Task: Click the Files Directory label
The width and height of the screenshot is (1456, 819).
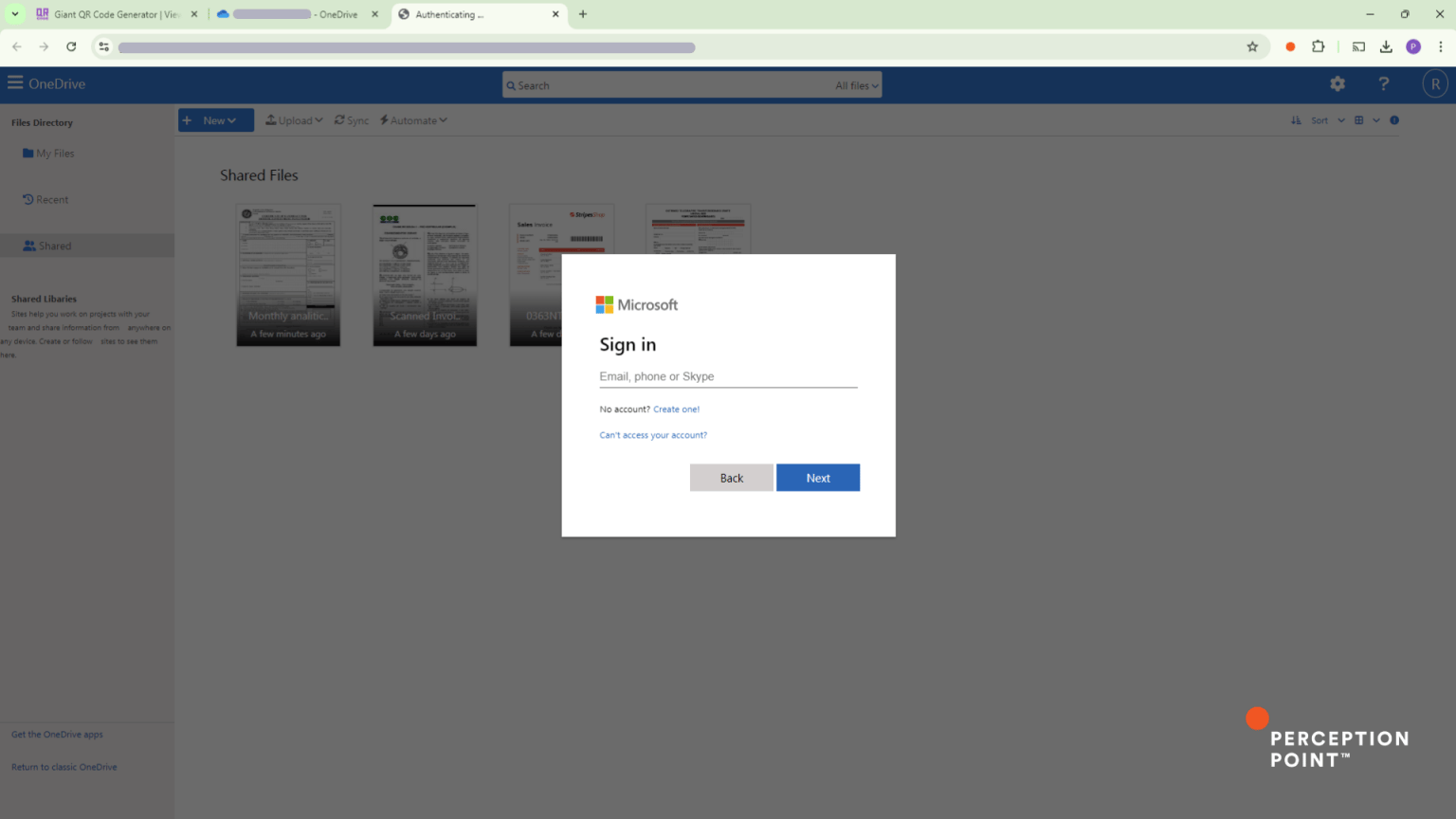Action: tap(42, 122)
